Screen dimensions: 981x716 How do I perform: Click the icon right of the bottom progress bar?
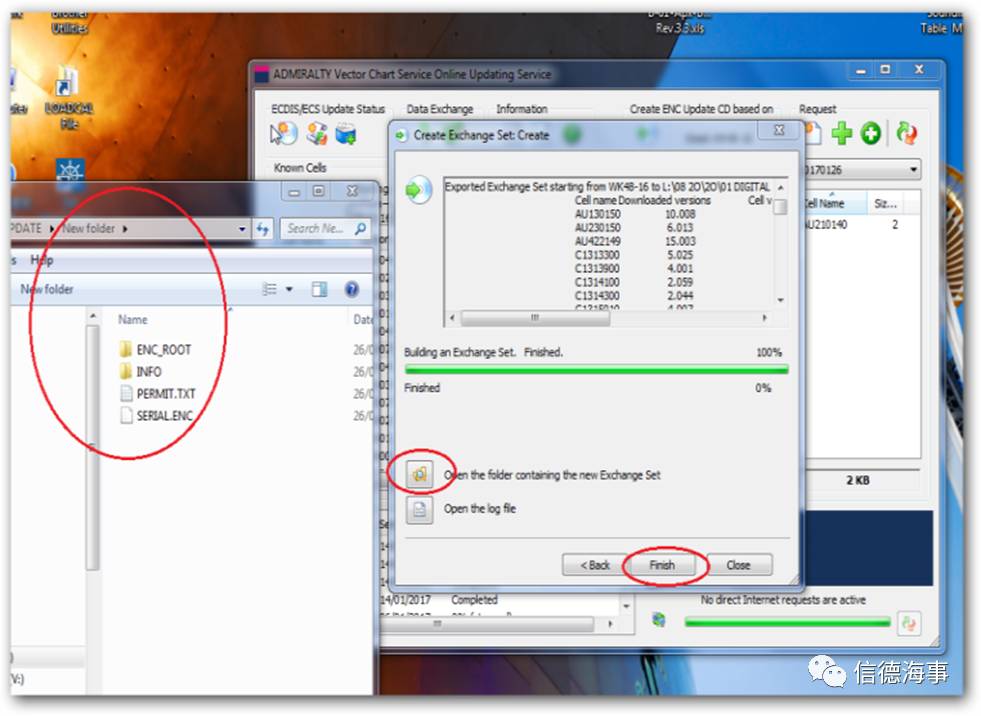[x=909, y=623]
